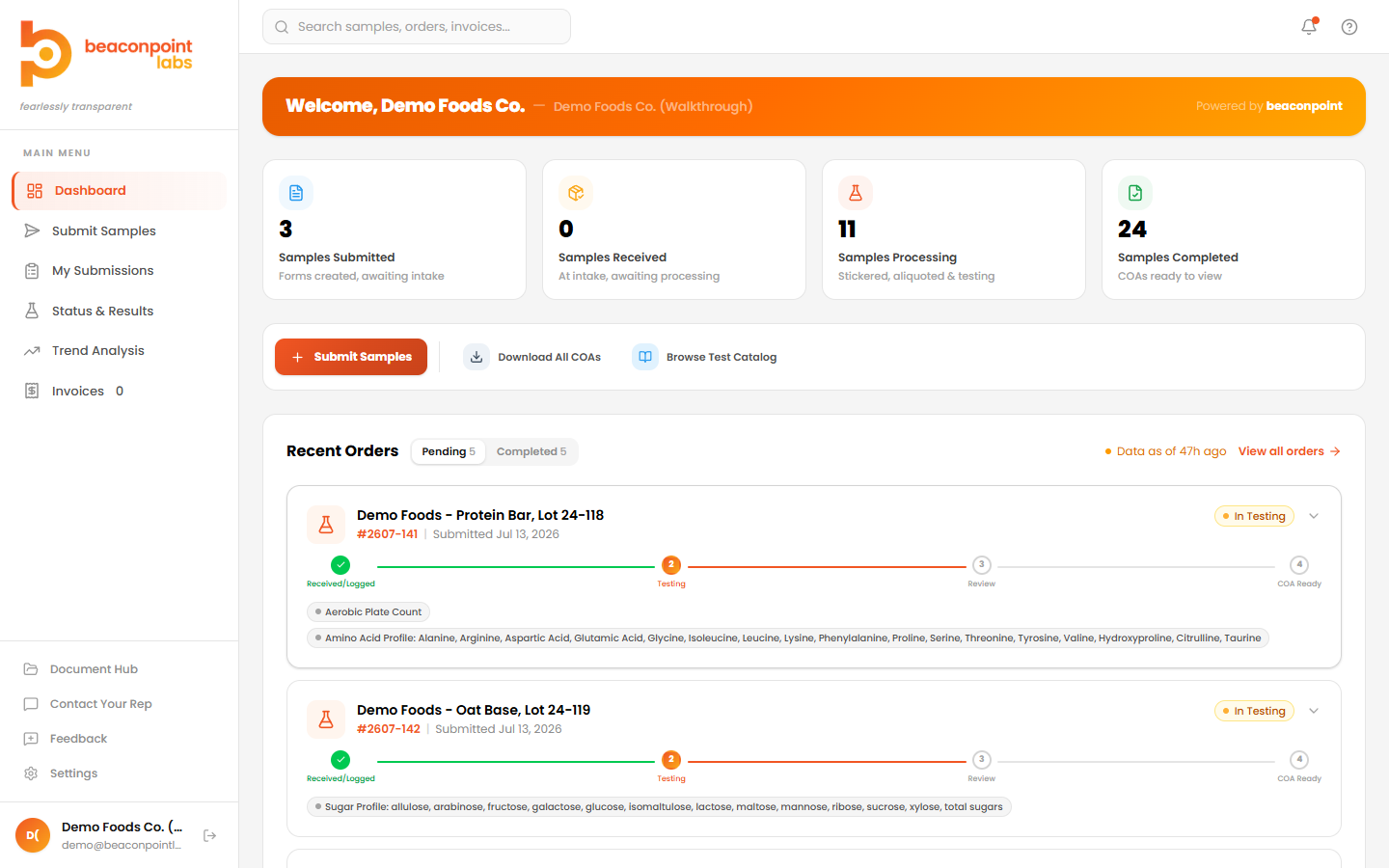Click the search samples, orders, invoices field
This screenshot has height=868, width=1389.
click(417, 27)
